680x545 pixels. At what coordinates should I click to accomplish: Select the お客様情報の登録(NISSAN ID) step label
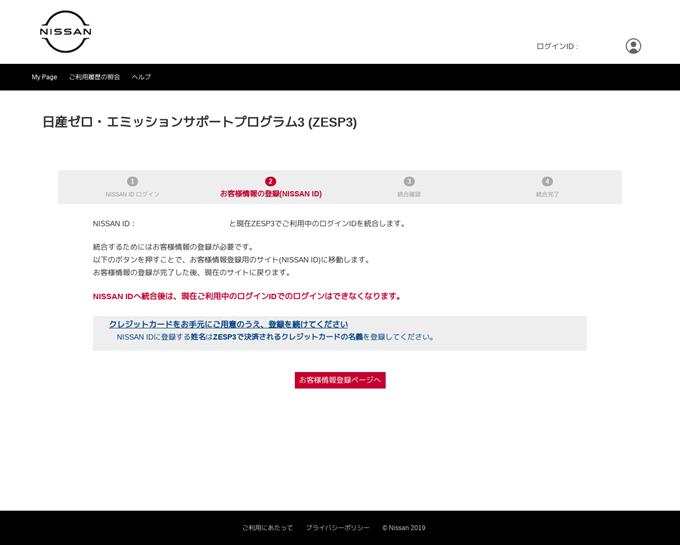[x=270, y=194]
